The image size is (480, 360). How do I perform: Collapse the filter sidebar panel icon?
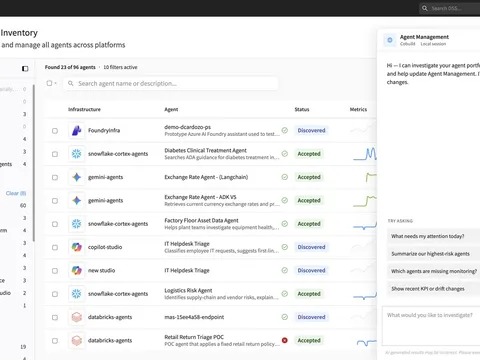[25, 69]
